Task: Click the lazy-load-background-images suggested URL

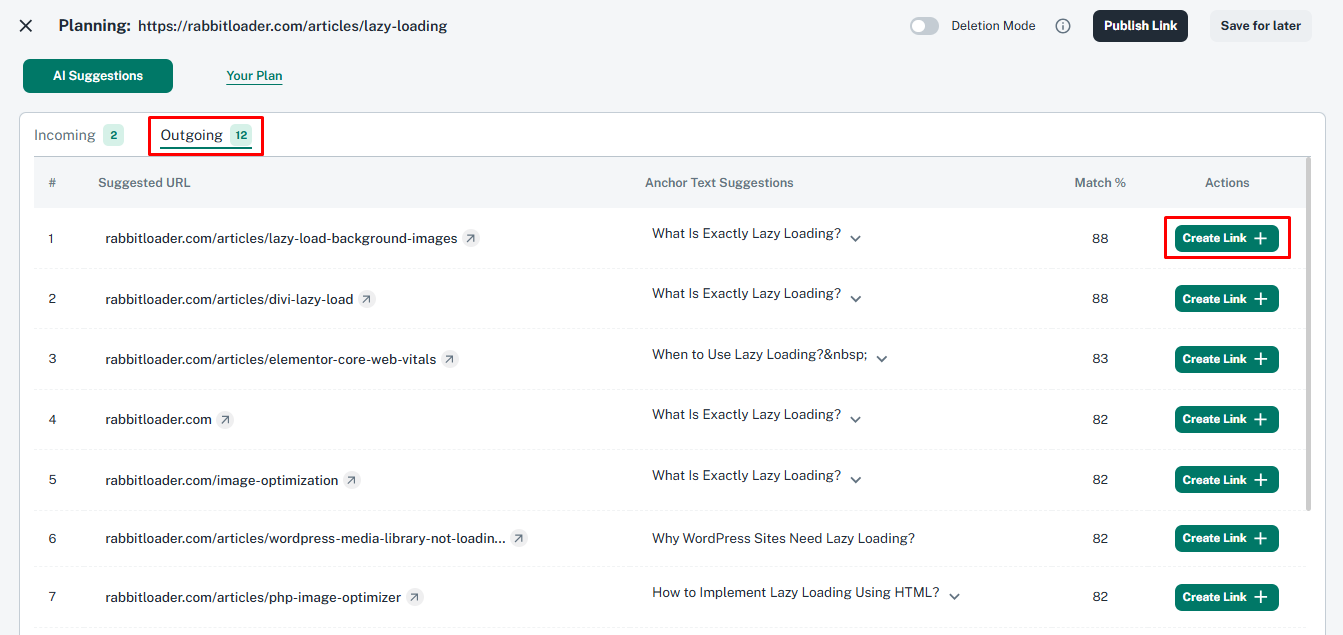Action: tap(281, 239)
